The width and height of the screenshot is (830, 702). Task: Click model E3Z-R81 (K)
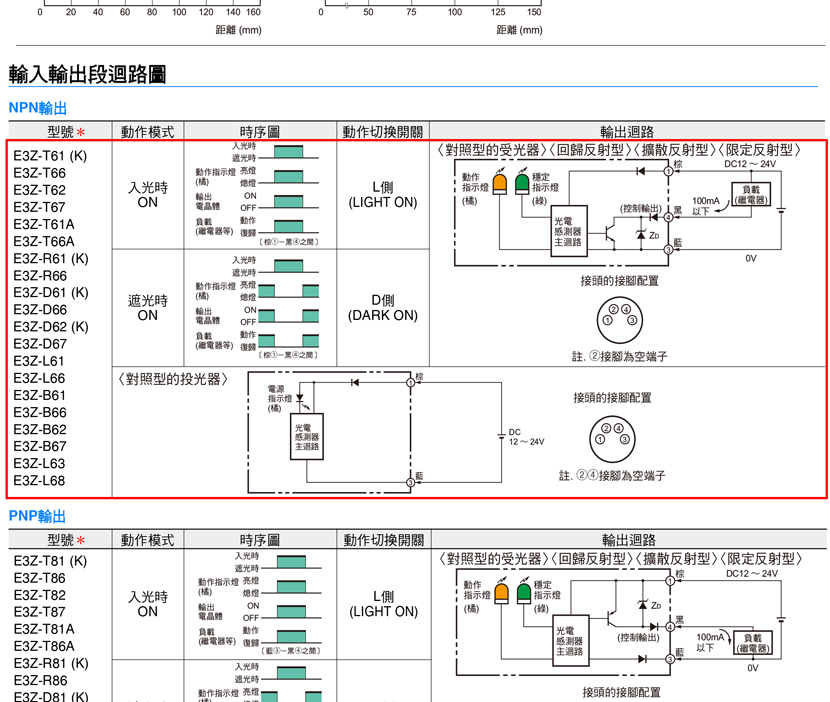(51, 663)
